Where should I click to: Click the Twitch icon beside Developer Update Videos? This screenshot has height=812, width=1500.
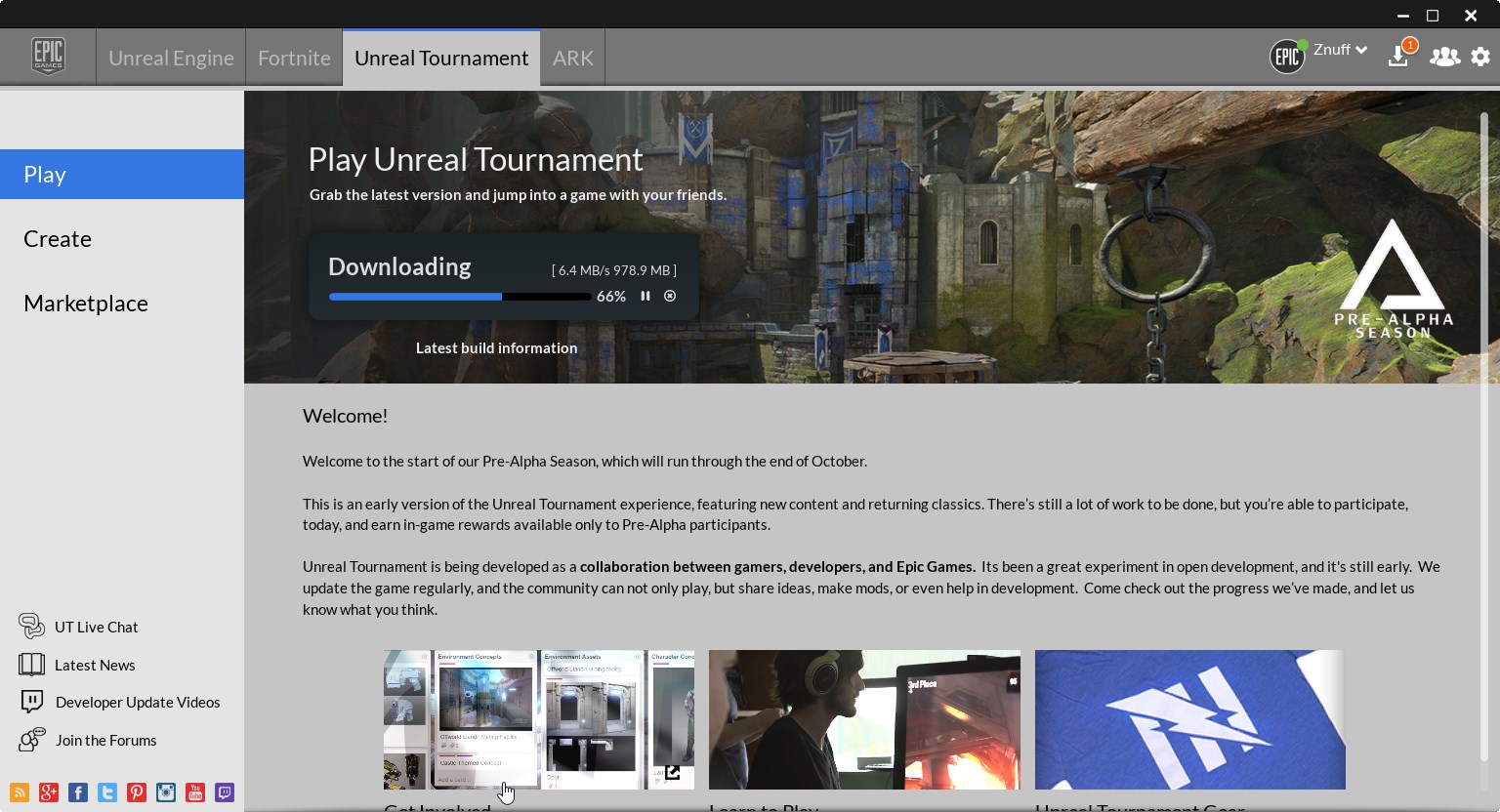[x=31, y=702]
